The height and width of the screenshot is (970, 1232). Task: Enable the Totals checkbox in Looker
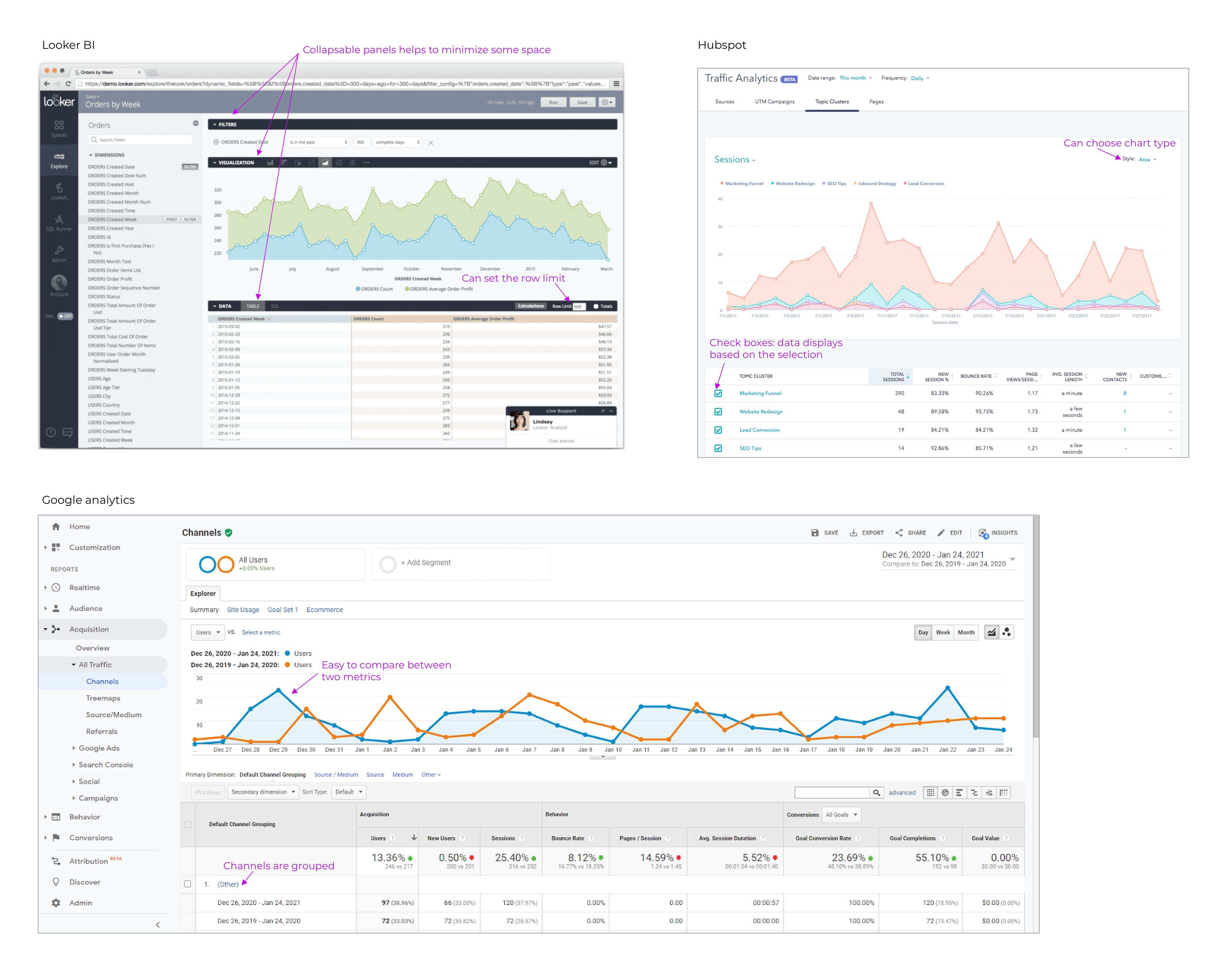tap(596, 306)
